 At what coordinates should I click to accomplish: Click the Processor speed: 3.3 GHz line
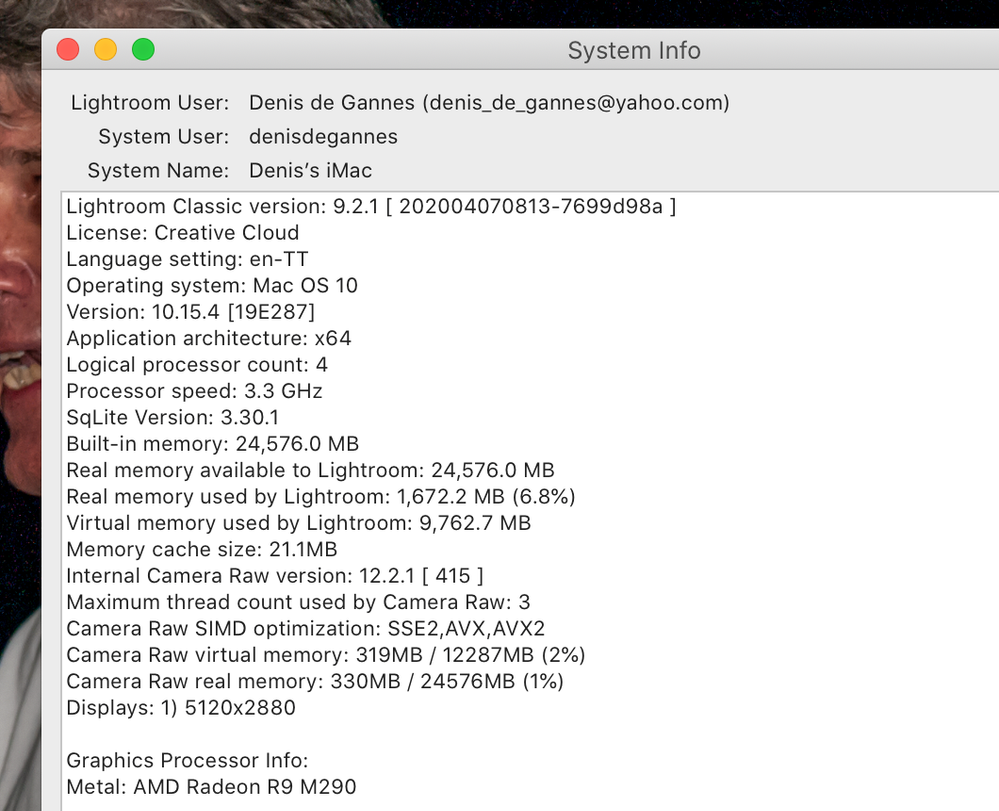[x=194, y=391]
